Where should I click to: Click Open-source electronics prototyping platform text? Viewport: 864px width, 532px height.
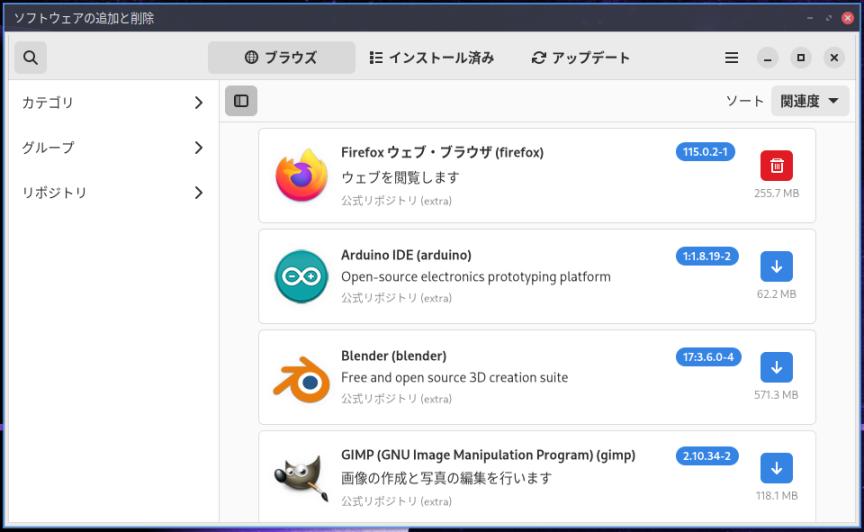point(476,277)
